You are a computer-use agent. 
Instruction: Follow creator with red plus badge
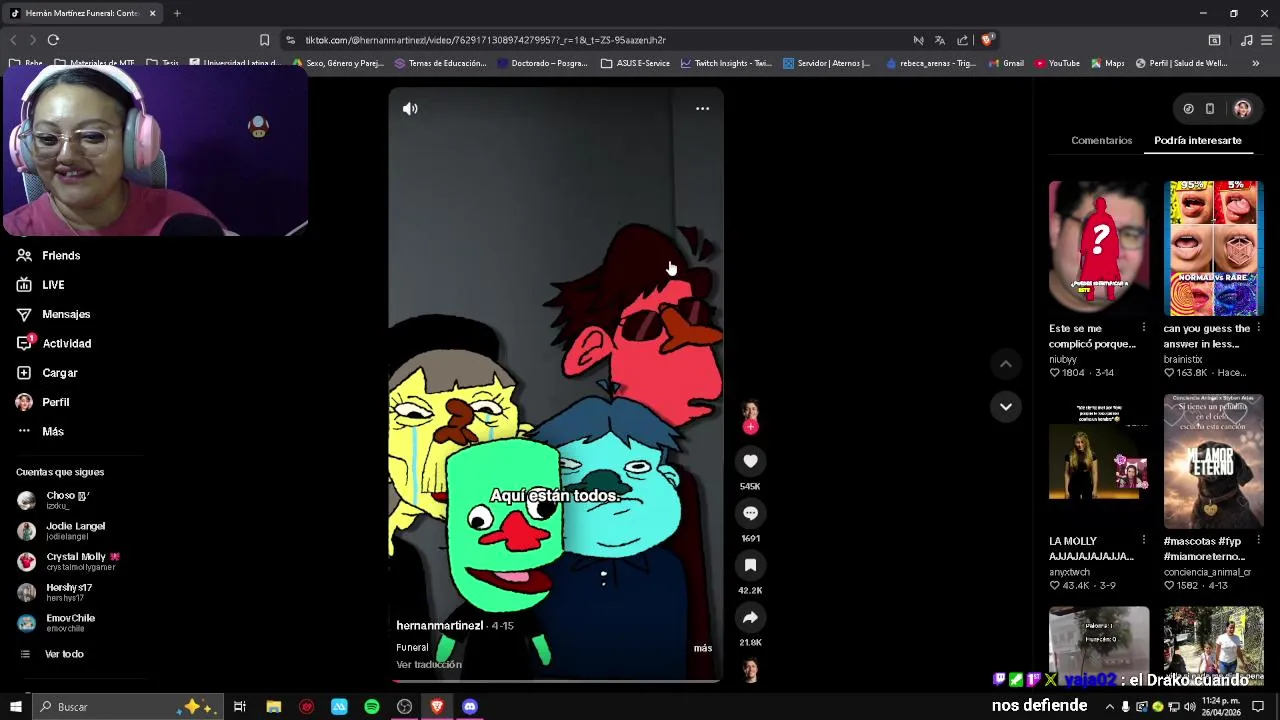pos(750,427)
